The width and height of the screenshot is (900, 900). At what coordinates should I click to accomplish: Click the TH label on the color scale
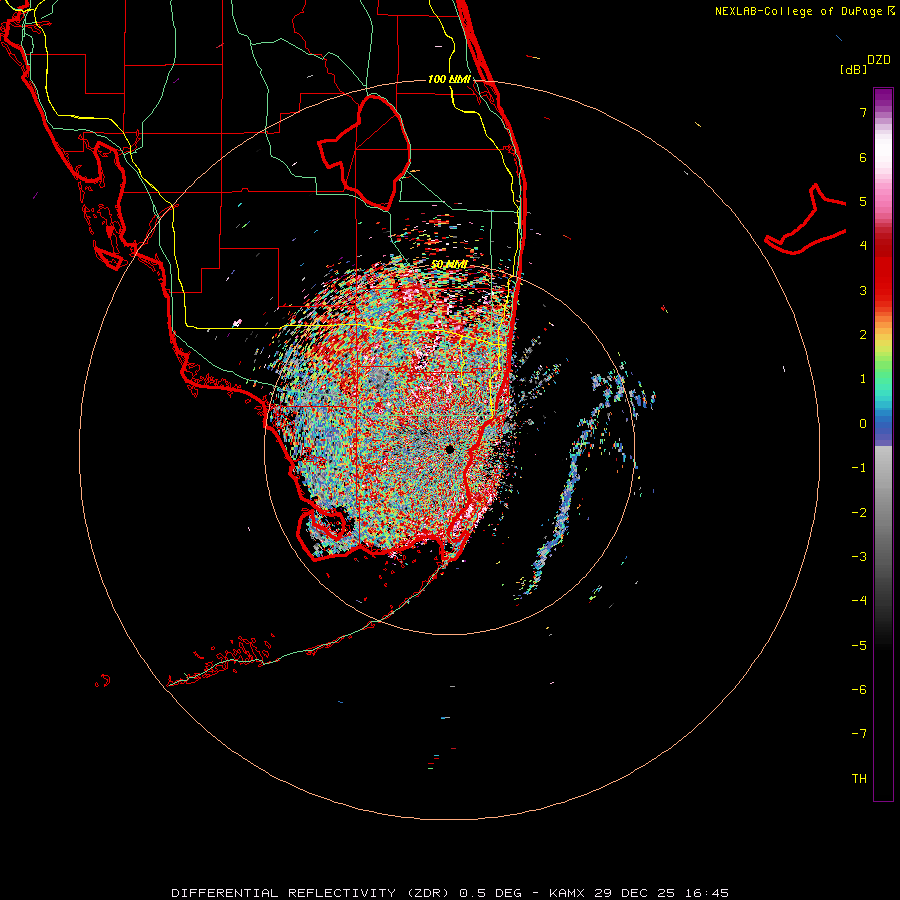point(859,779)
